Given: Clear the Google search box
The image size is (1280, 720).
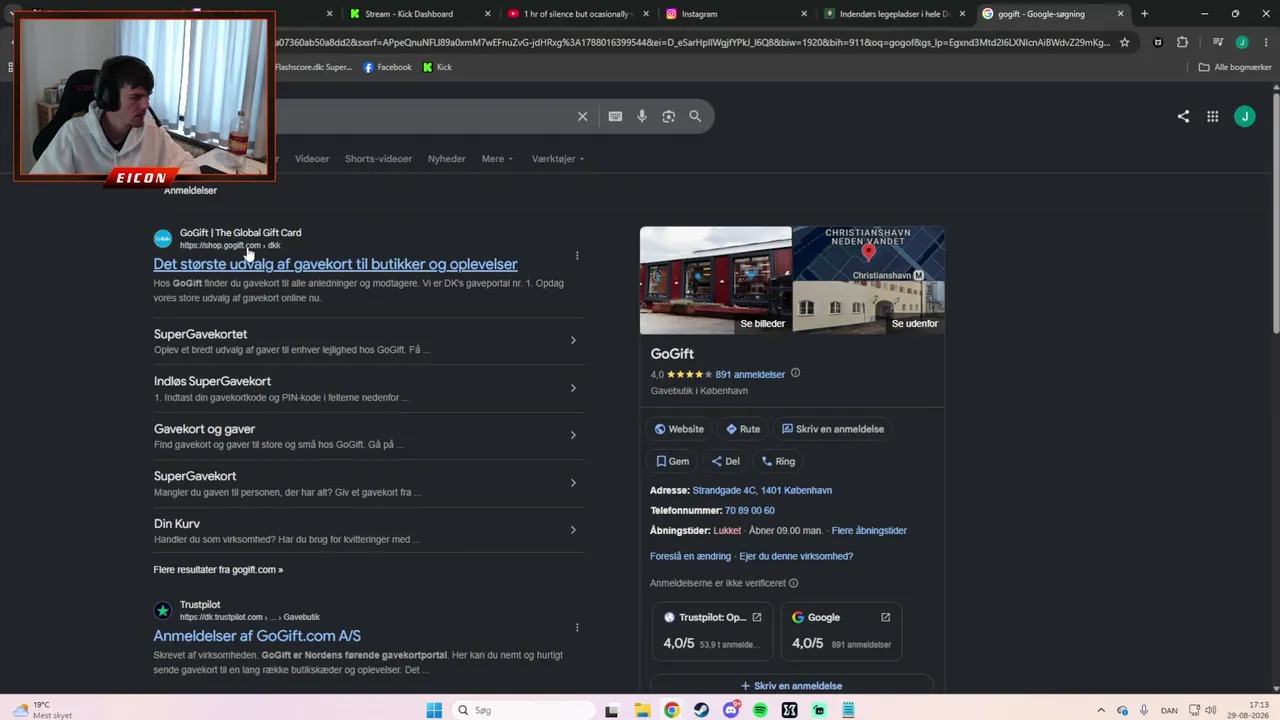Looking at the screenshot, I should [582, 116].
